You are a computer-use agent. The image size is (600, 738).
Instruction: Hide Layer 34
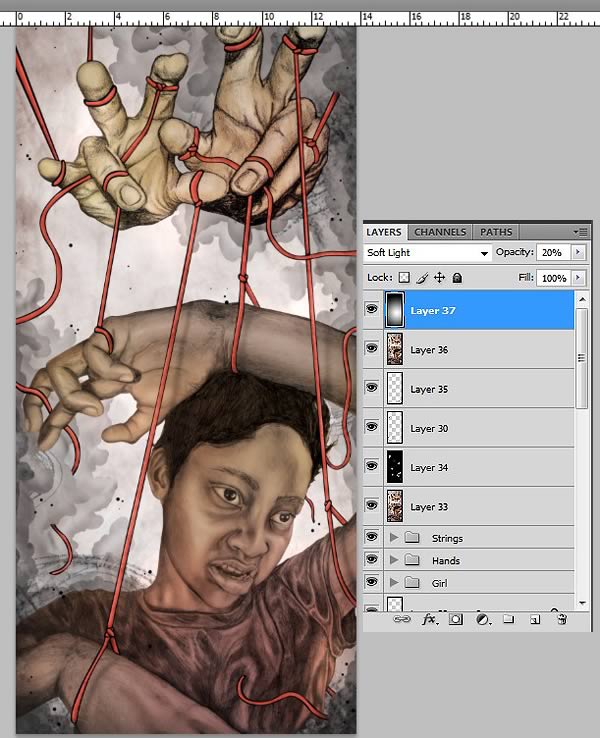(372, 466)
